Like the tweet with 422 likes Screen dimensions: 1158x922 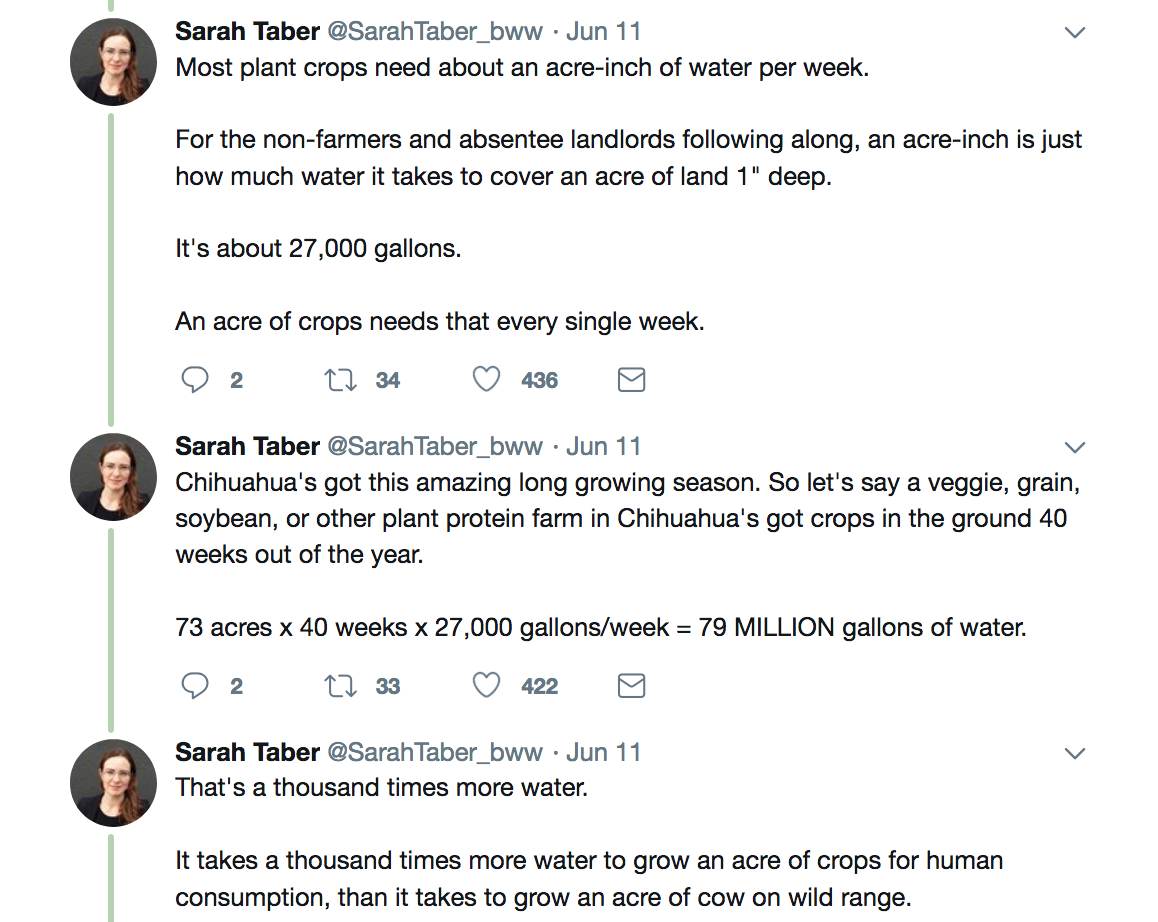(x=486, y=686)
